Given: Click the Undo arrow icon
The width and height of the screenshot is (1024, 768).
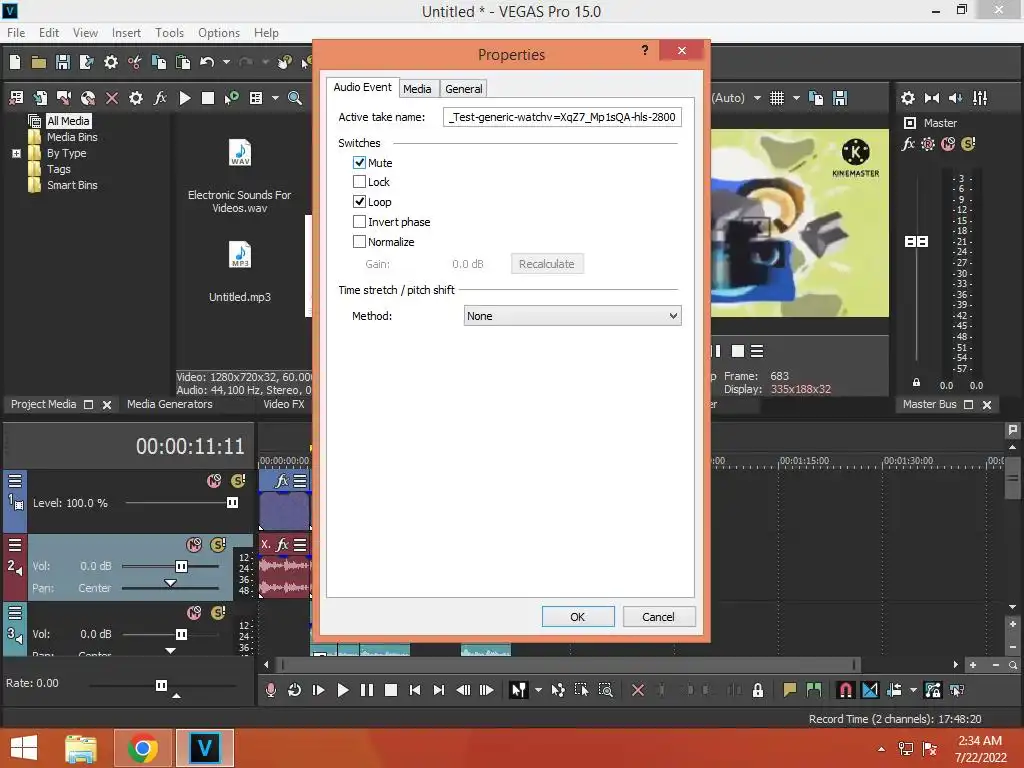Looking at the screenshot, I should (x=207, y=62).
